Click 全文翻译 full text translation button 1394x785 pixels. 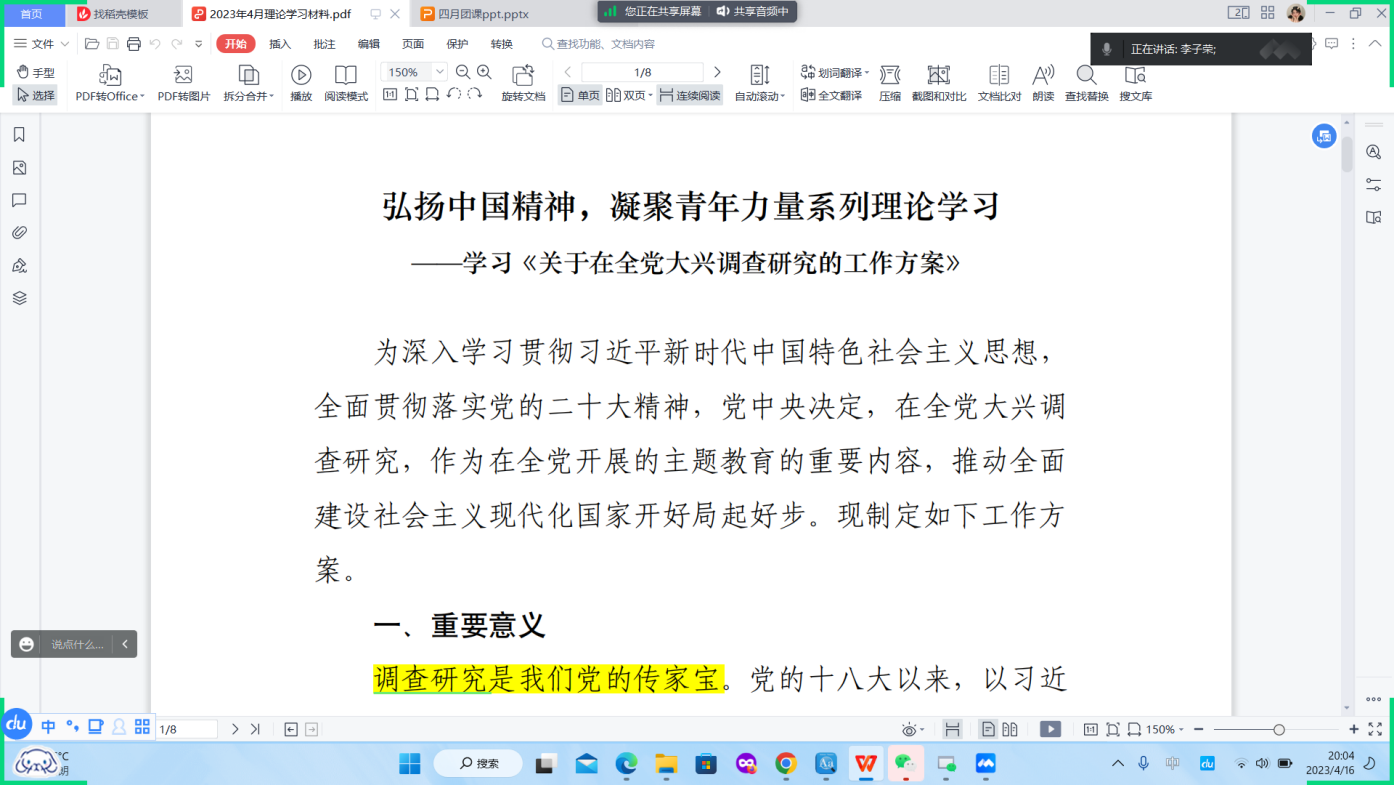point(832,96)
